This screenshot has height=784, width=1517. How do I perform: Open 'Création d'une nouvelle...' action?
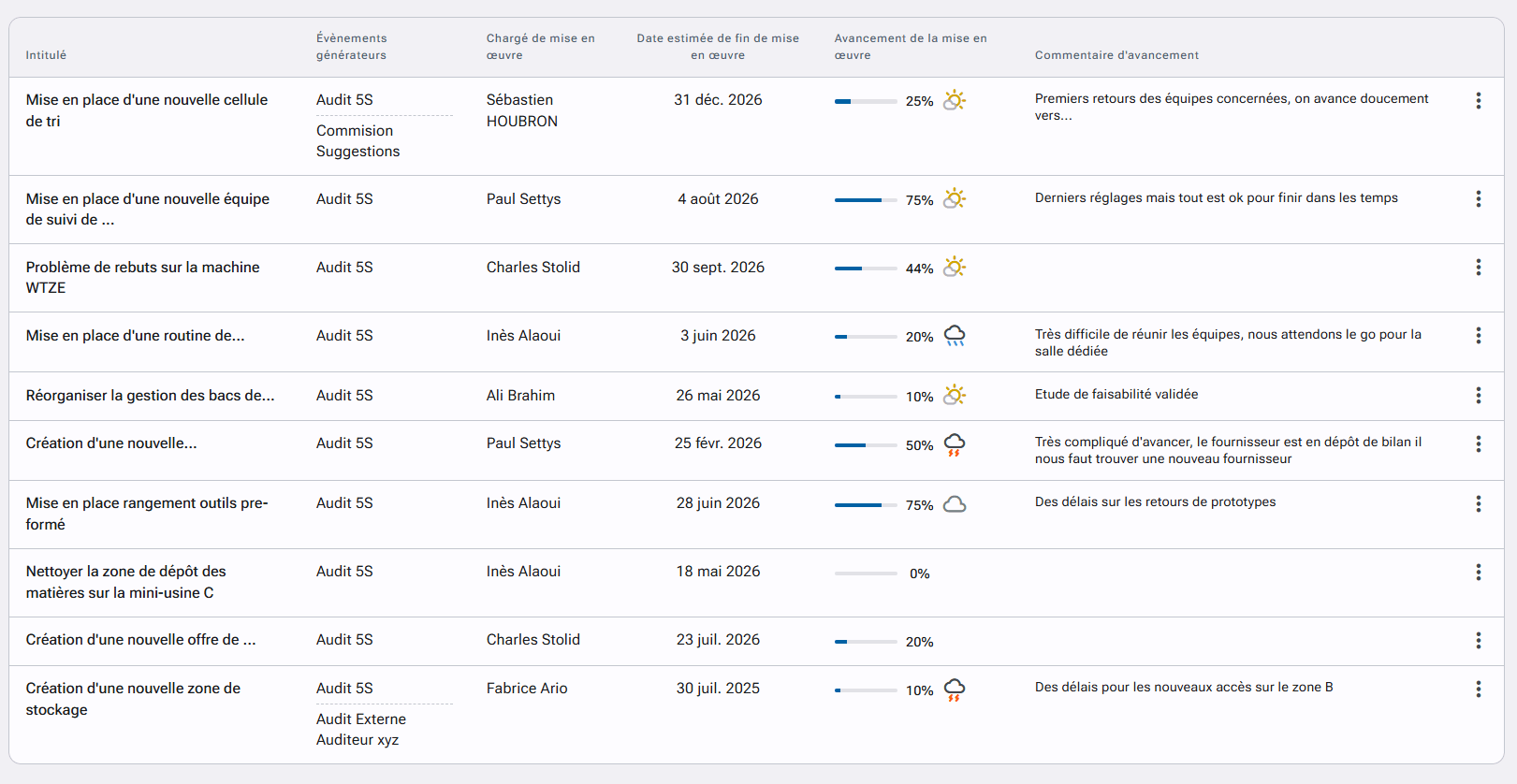[x=111, y=443]
